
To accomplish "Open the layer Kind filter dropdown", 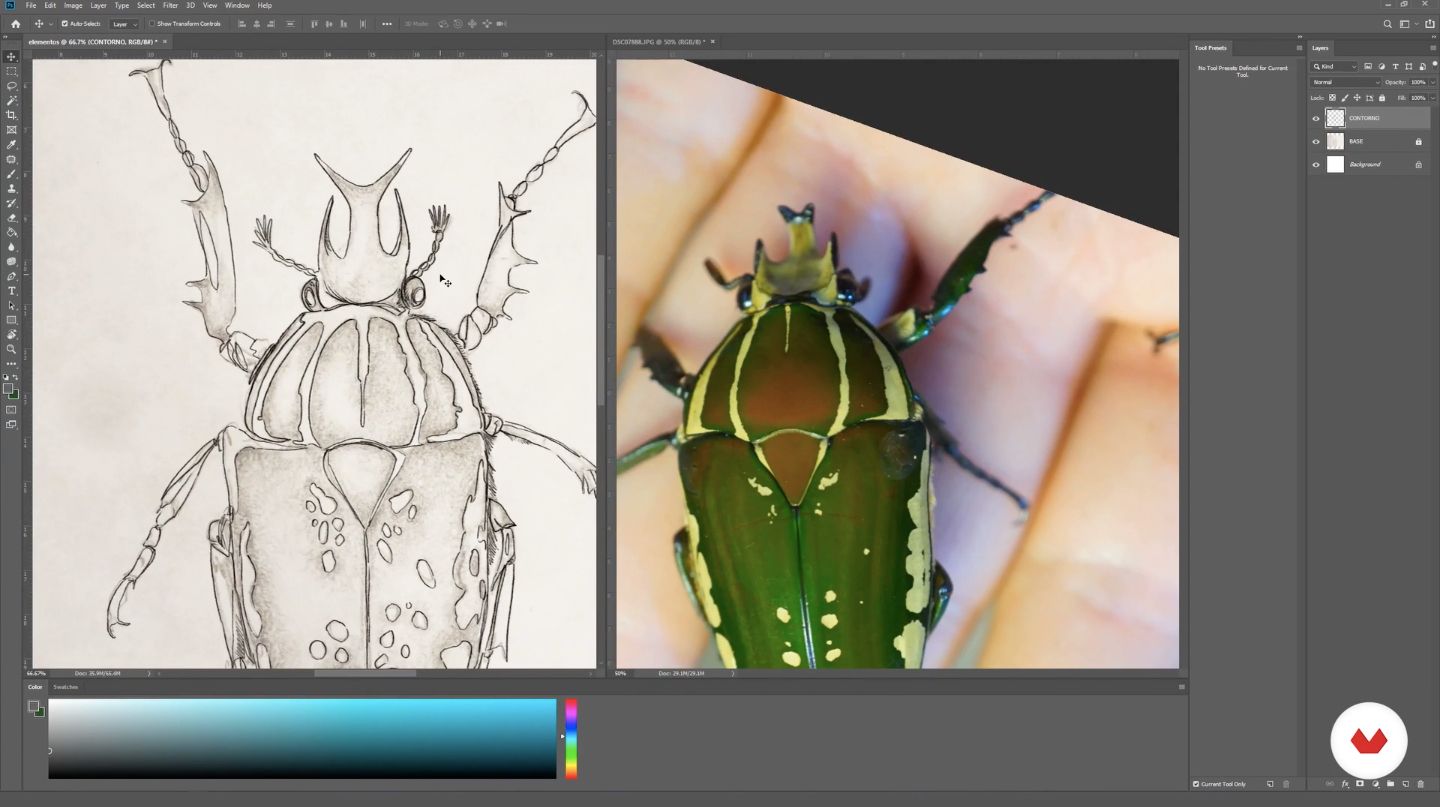I will [x=1334, y=67].
